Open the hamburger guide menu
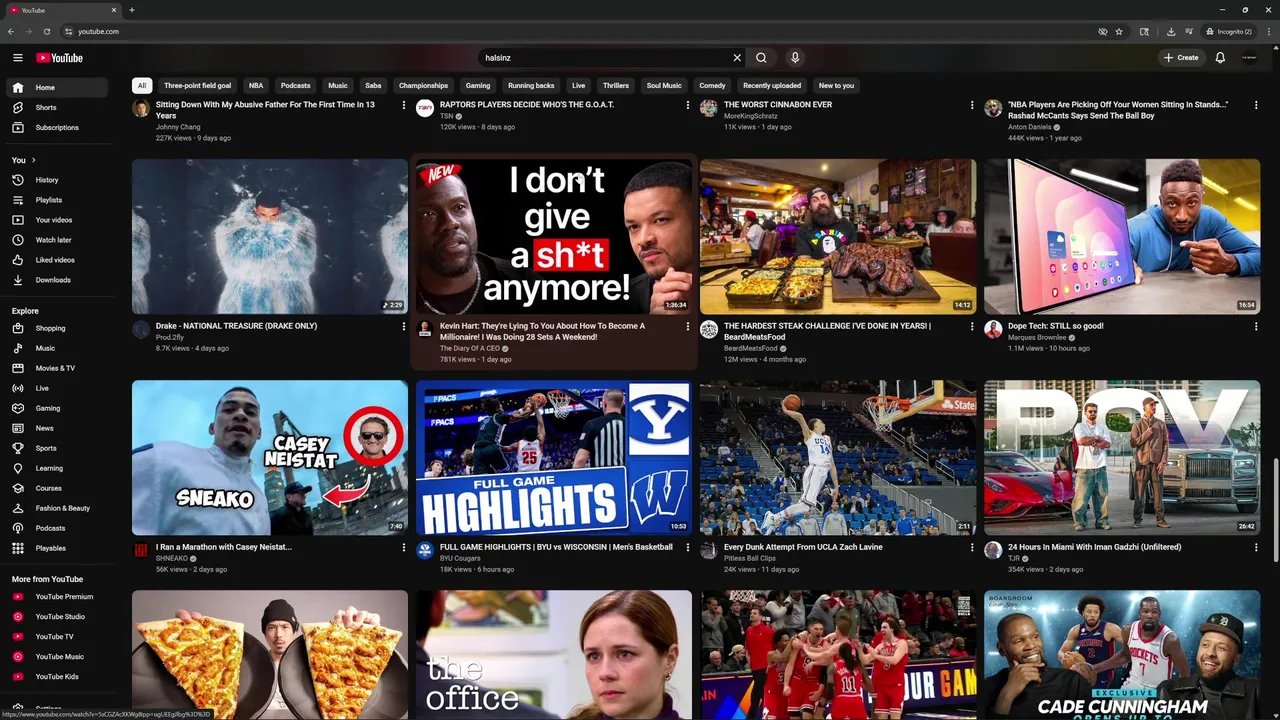The width and height of the screenshot is (1280, 720). 17,58
